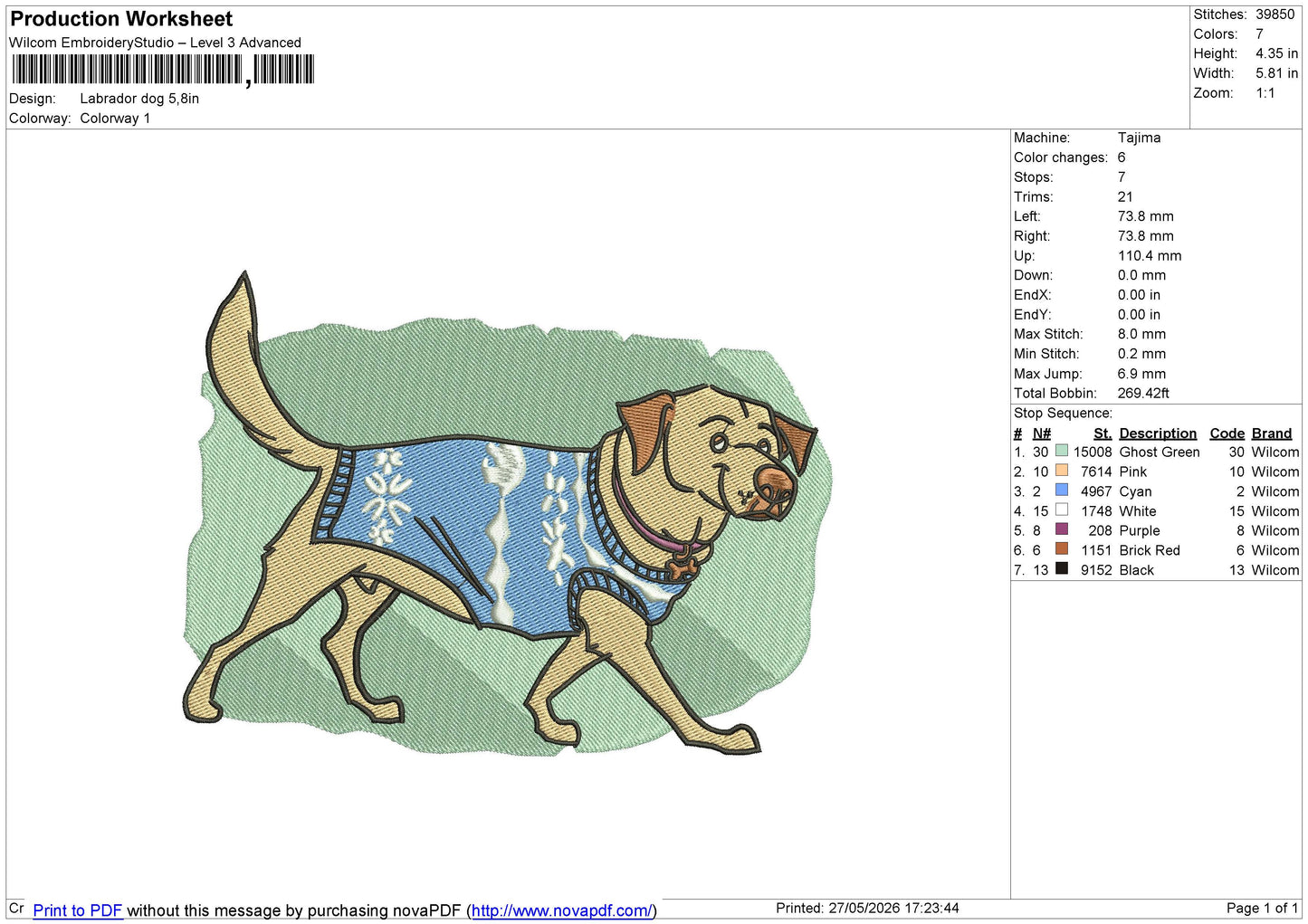Click the Ghost Green color swatch
Screen dimensions: 1308x924
click(x=1062, y=451)
